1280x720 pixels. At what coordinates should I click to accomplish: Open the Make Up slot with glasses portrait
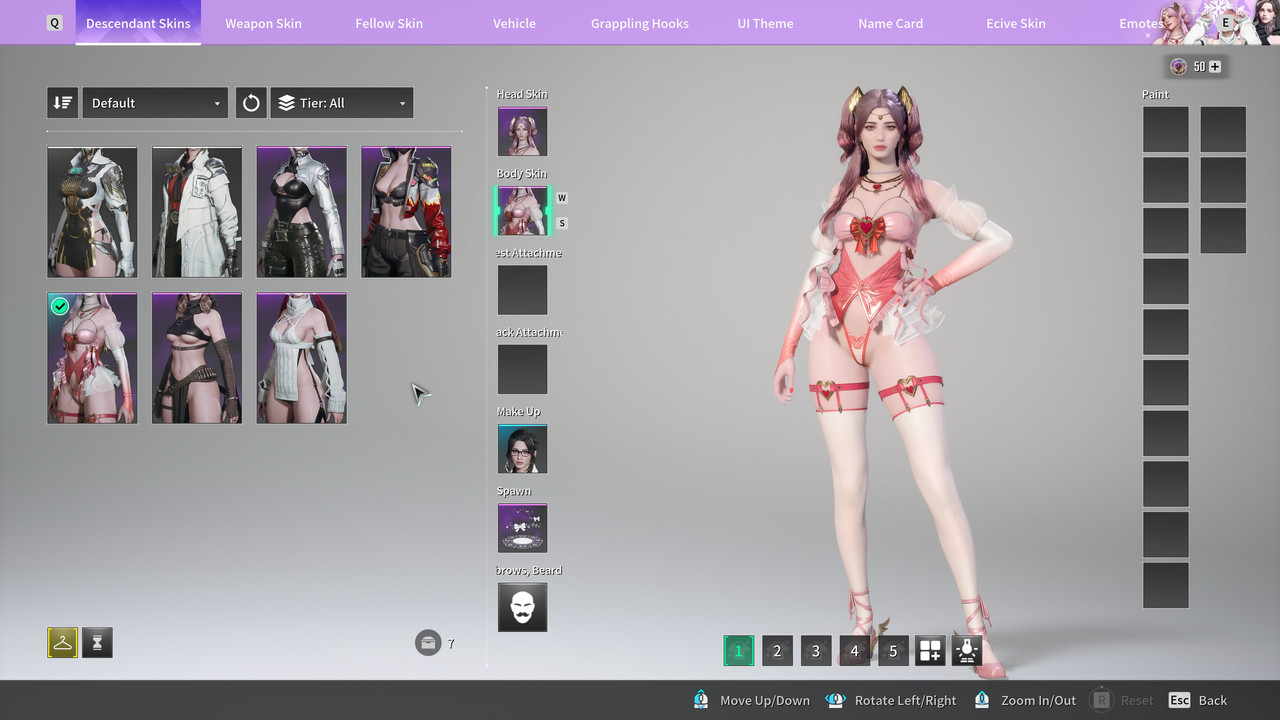click(x=522, y=448)
